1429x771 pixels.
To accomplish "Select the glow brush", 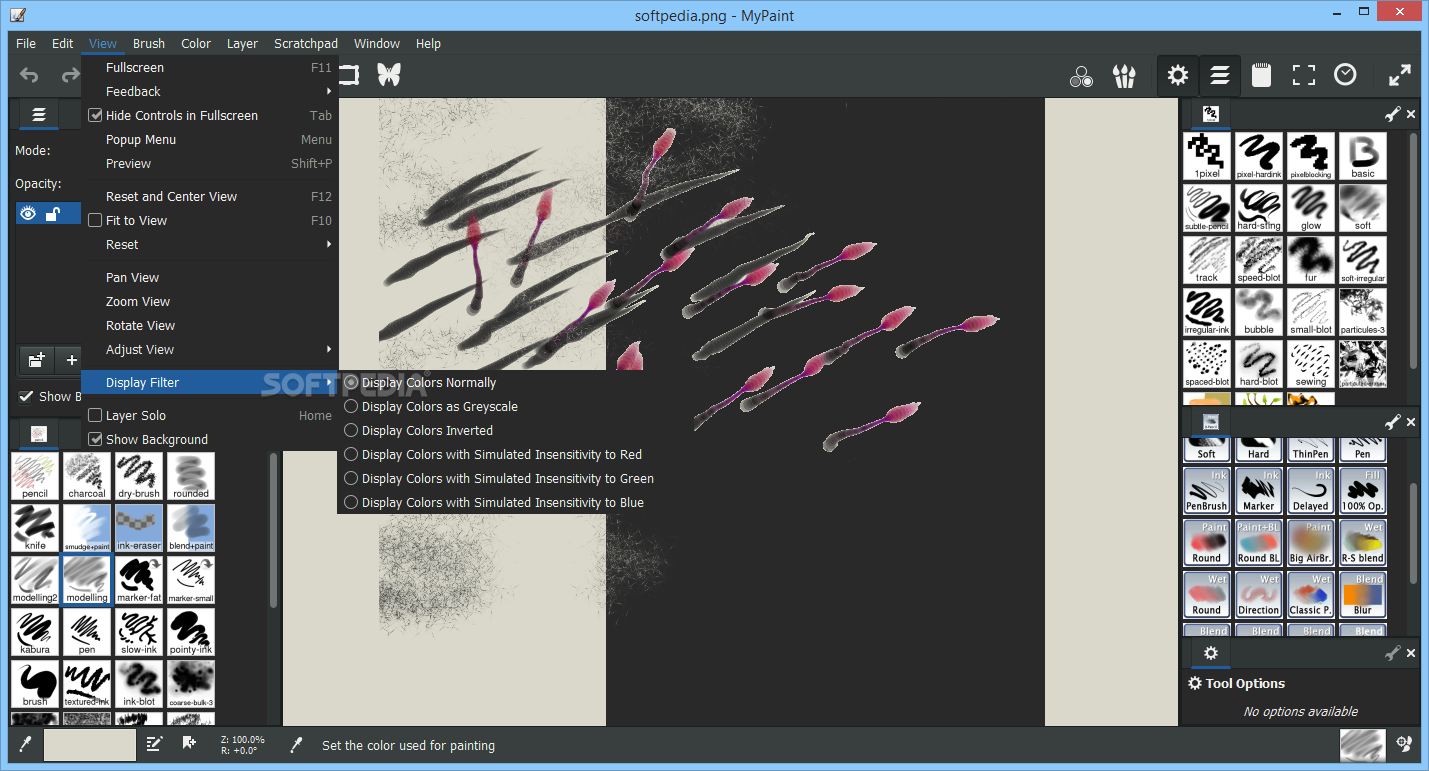I will [1311, 209].
